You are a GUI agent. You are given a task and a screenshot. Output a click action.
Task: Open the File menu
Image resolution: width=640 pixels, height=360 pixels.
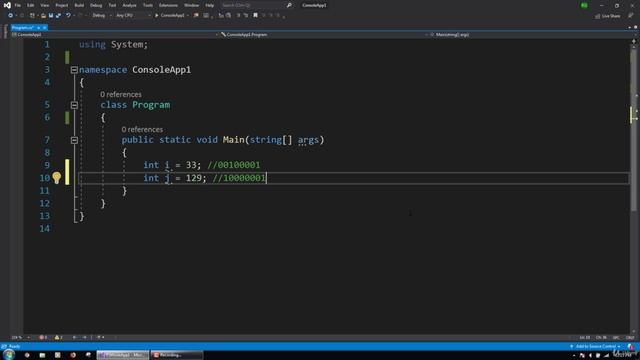(18, 5)
